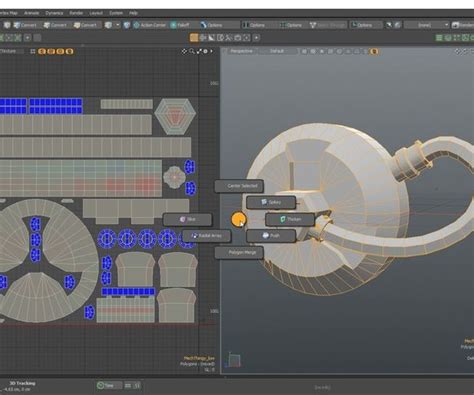Click the grid icon beside Texture dropdown

(x=32, y=51)
